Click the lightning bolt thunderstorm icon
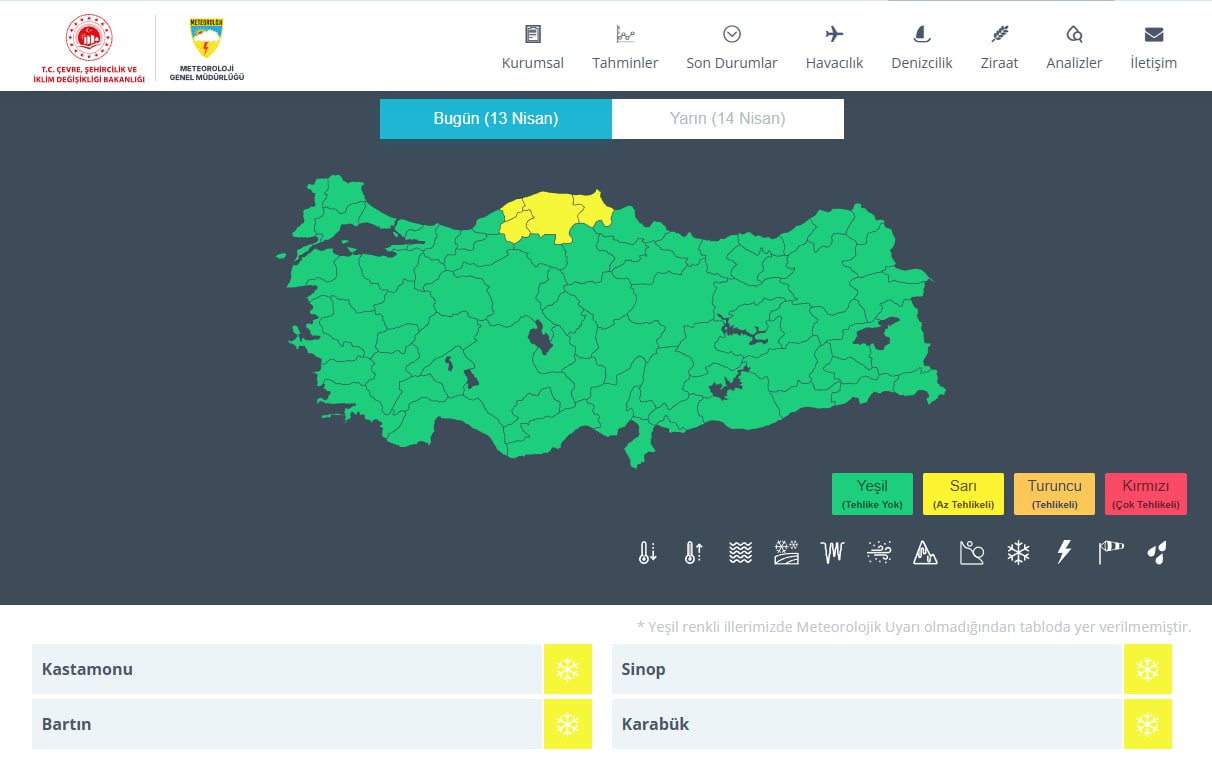1212x757 pixels. [1064, 552]
